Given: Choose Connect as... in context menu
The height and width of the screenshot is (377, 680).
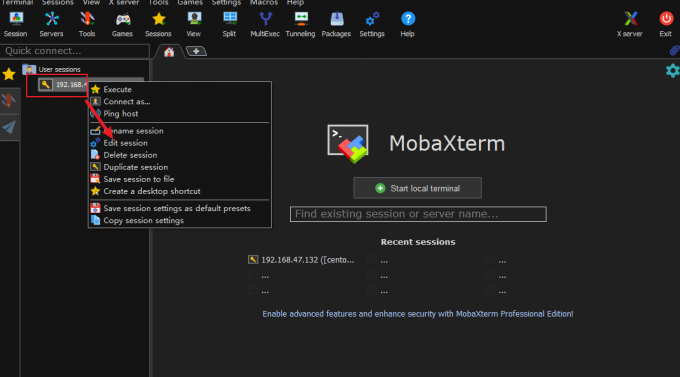Looking at the screenshot, I should click(x=180, y=102).
